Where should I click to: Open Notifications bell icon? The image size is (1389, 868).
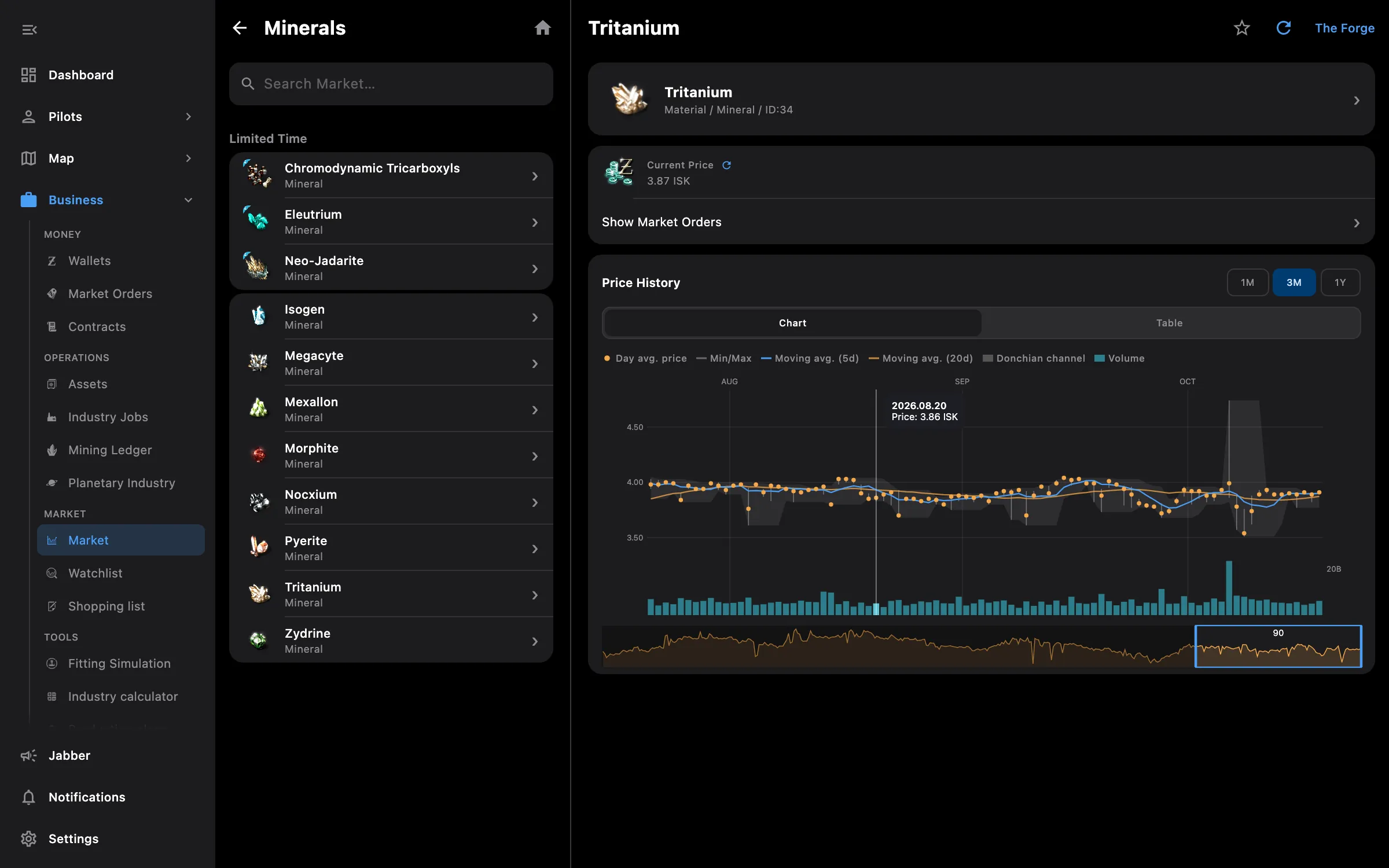tap(28, 797)
